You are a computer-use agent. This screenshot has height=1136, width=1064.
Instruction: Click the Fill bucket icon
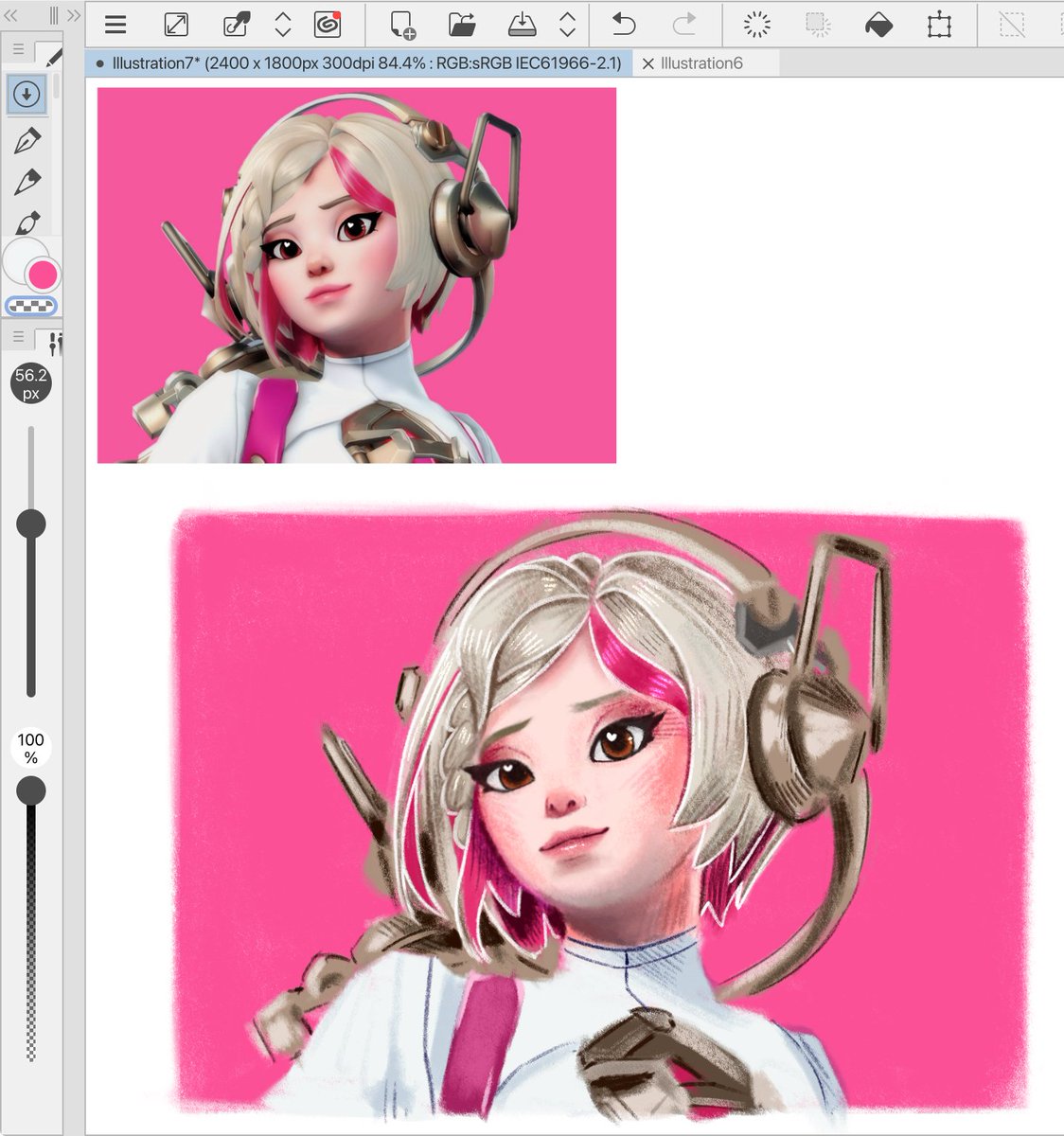(878, 25)
